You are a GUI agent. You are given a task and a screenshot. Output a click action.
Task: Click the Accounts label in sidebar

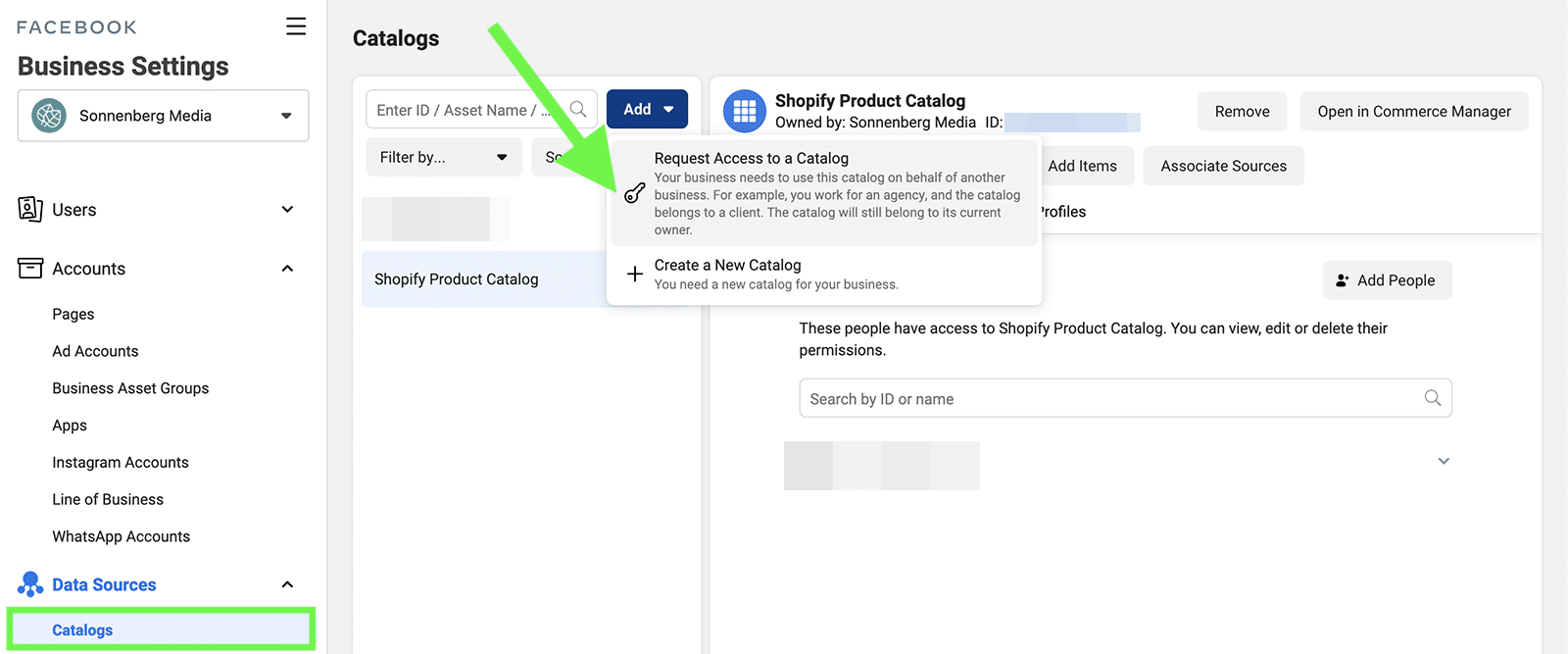click(x=89, y=269)
